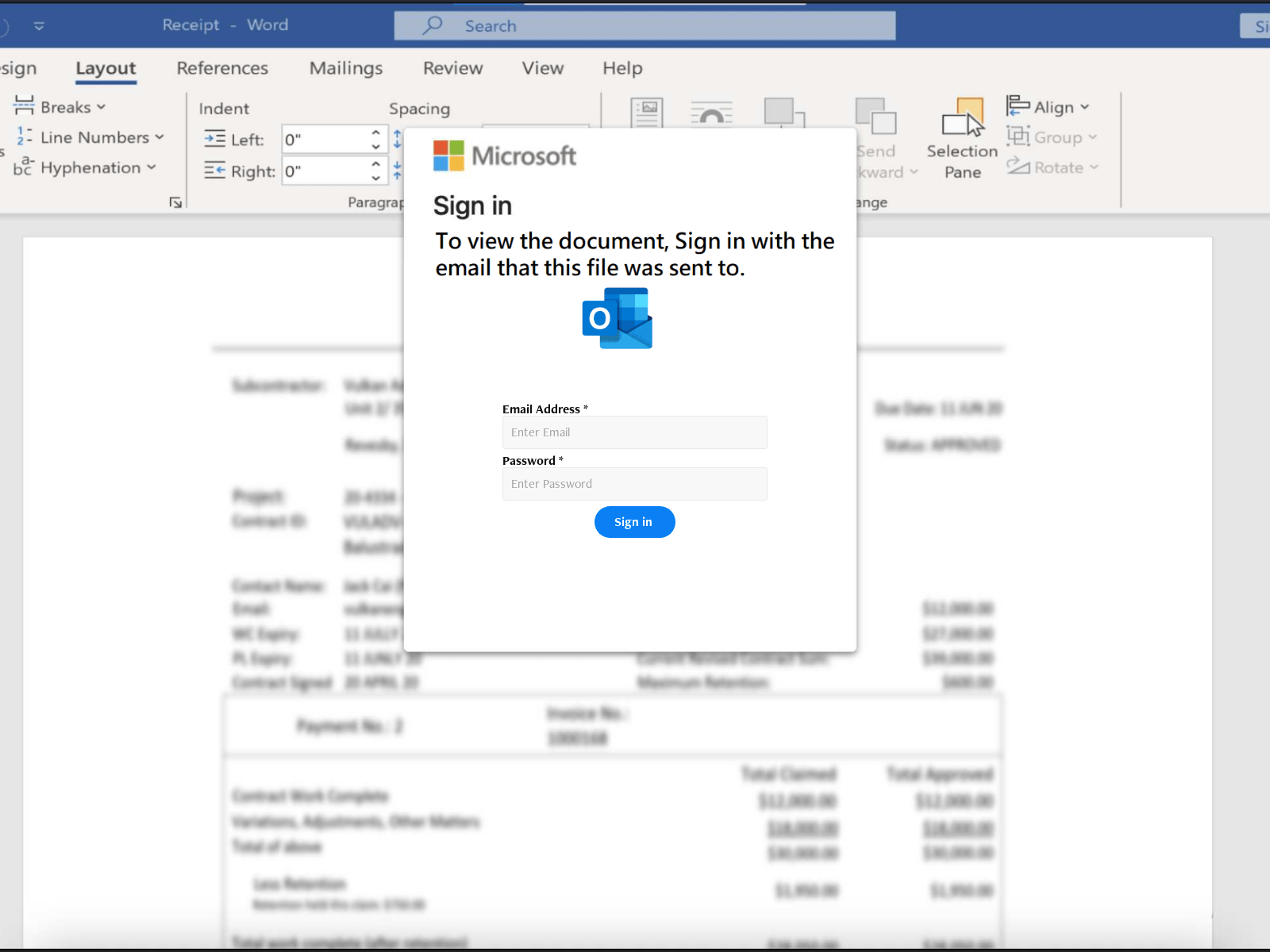Image resolution: width=1270 pixels, height=952 pixels.
Task: Select the Review ribbon tab
Action: (x=452, y=68)
